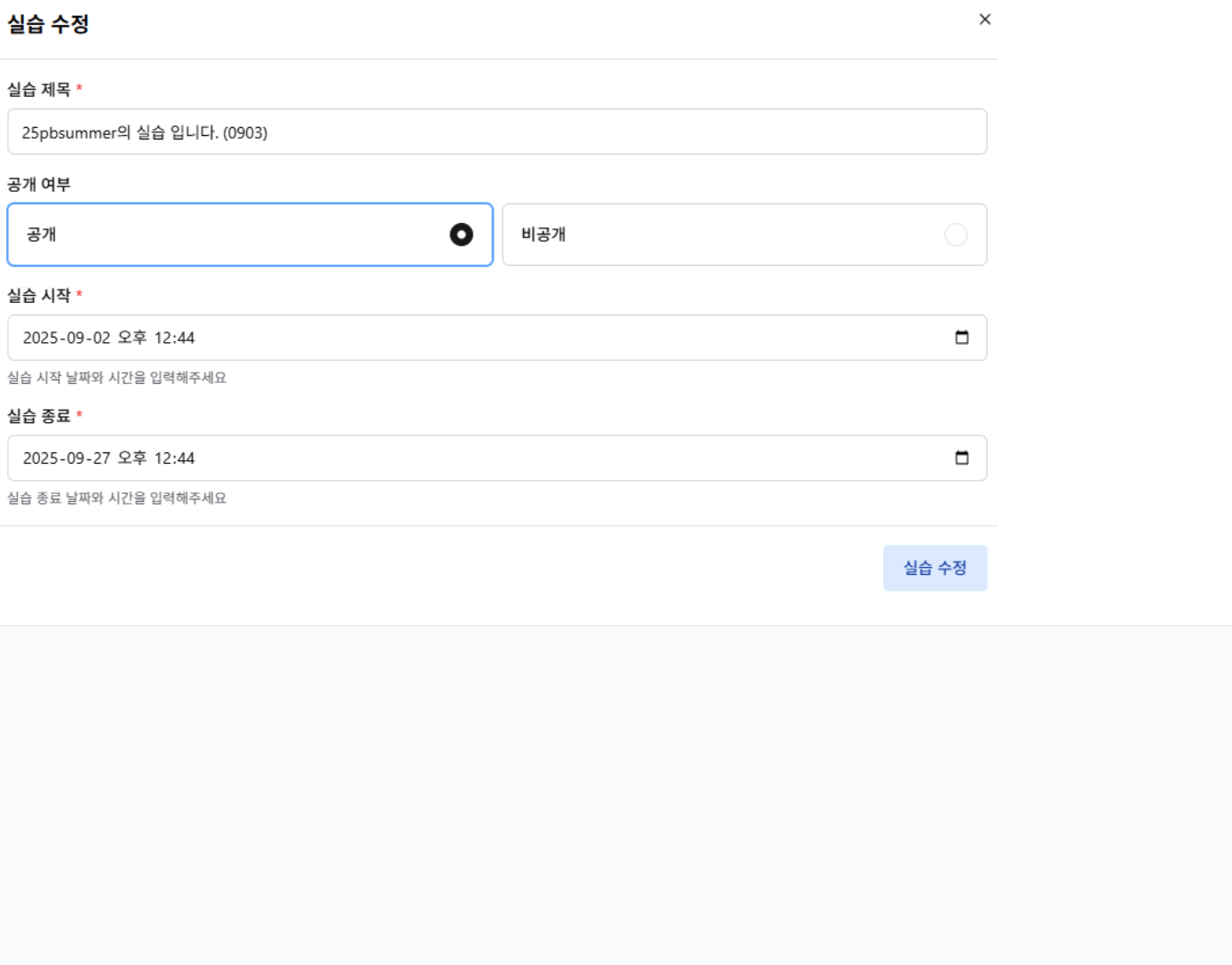
Task: Click 오후 in the 실습 종료 field
Action: point(131,459)
